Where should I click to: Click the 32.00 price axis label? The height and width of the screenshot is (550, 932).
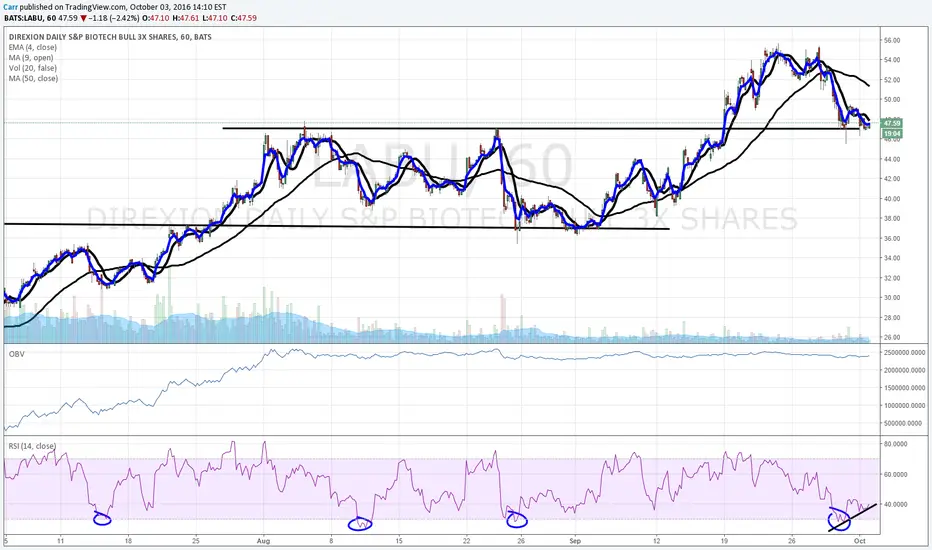pyautogui.click(x=892, y=278)
